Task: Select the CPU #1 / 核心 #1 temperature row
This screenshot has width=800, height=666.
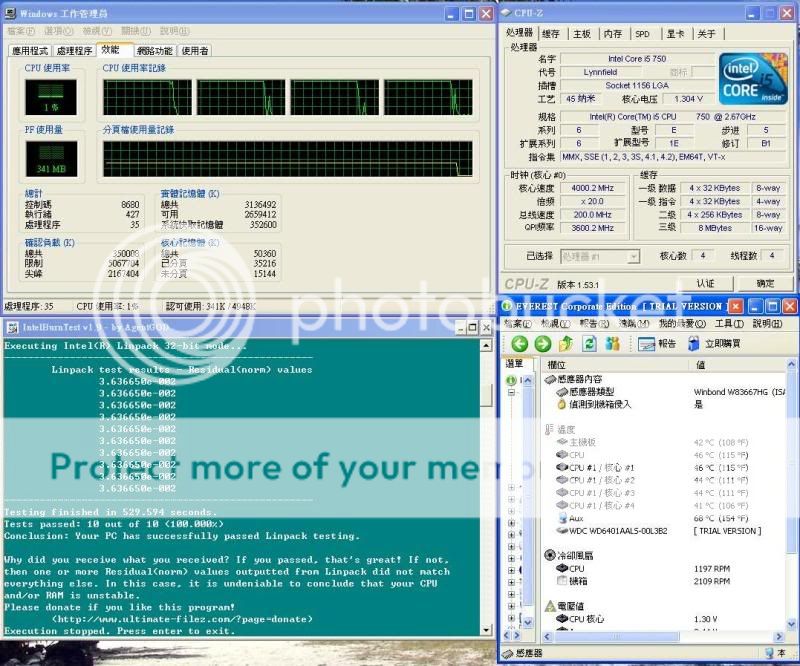Action: 601,467
